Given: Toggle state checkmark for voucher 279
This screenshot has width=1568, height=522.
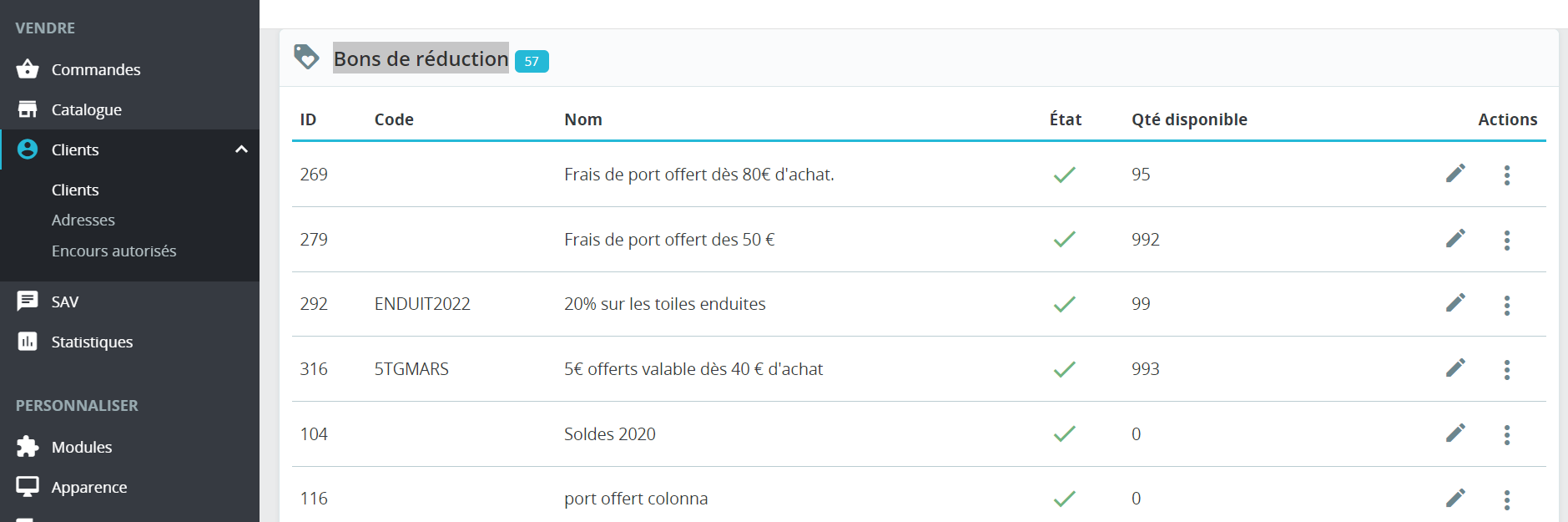Looking at the screenshot, I should pos(1064,240).
